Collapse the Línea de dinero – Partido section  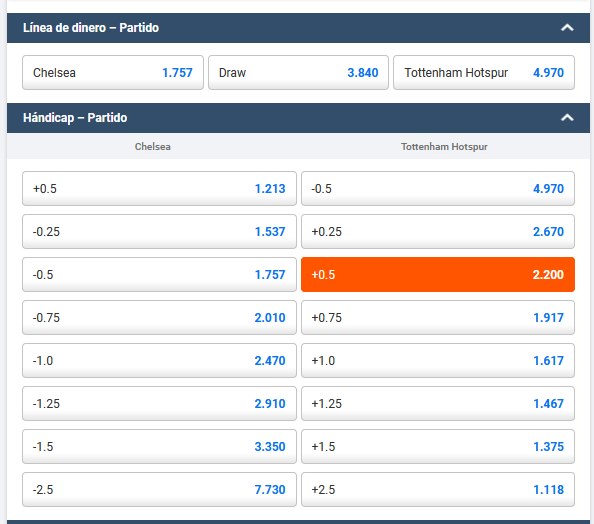tap(567, 28)
